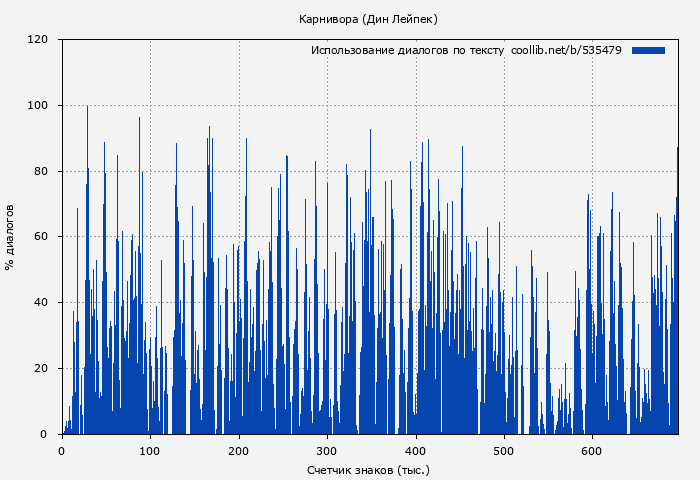Click legend label "Использование диалогов по тексту"
Image resolution: width=700 pixels, height=480 pixels.
pos(407,50)
